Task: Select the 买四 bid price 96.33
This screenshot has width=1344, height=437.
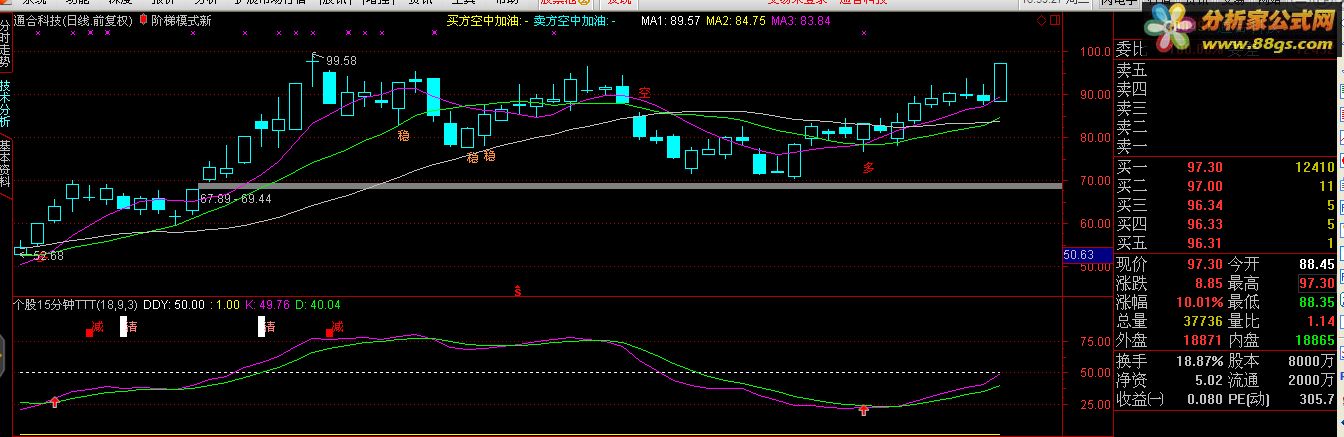Action: [1204, 224]
